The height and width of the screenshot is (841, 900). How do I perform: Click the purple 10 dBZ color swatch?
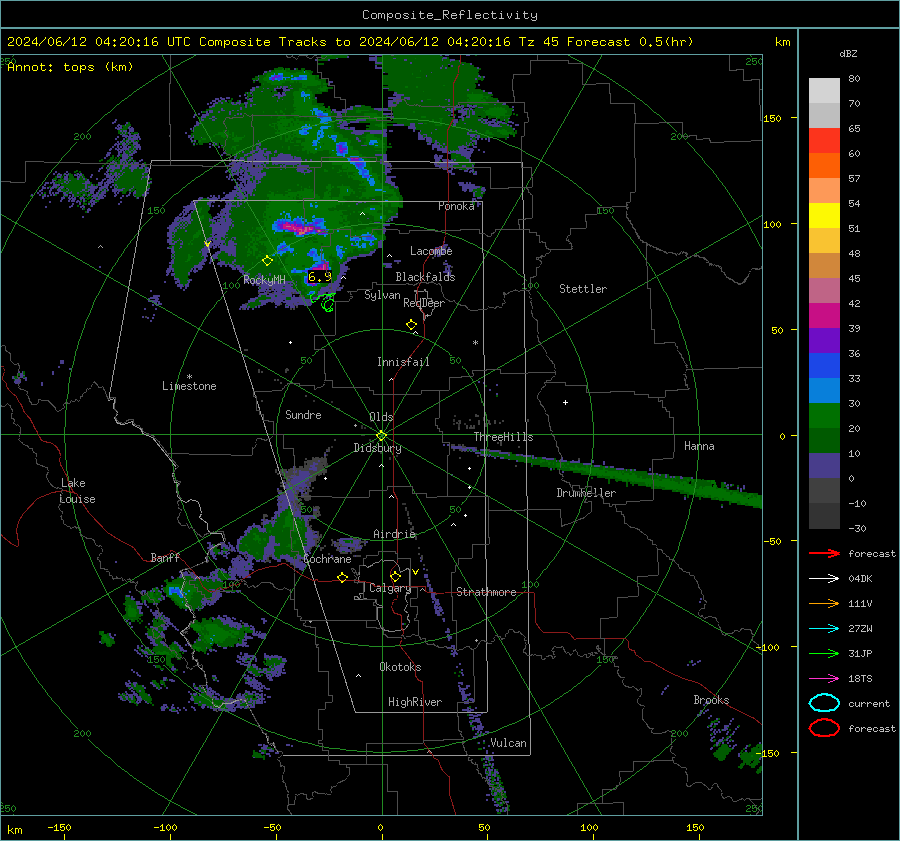[x=824, y=465]
